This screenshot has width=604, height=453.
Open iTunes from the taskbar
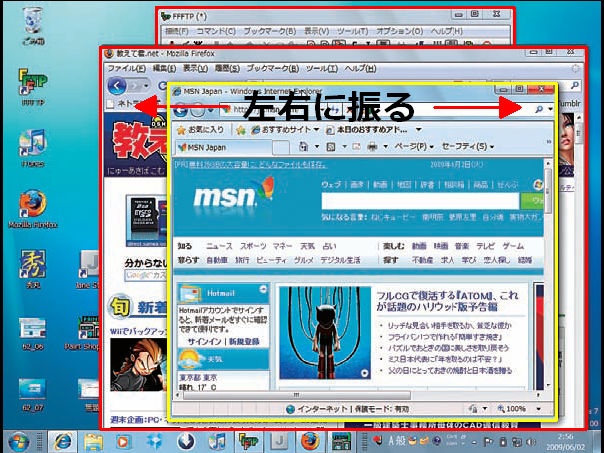(217, 441)
